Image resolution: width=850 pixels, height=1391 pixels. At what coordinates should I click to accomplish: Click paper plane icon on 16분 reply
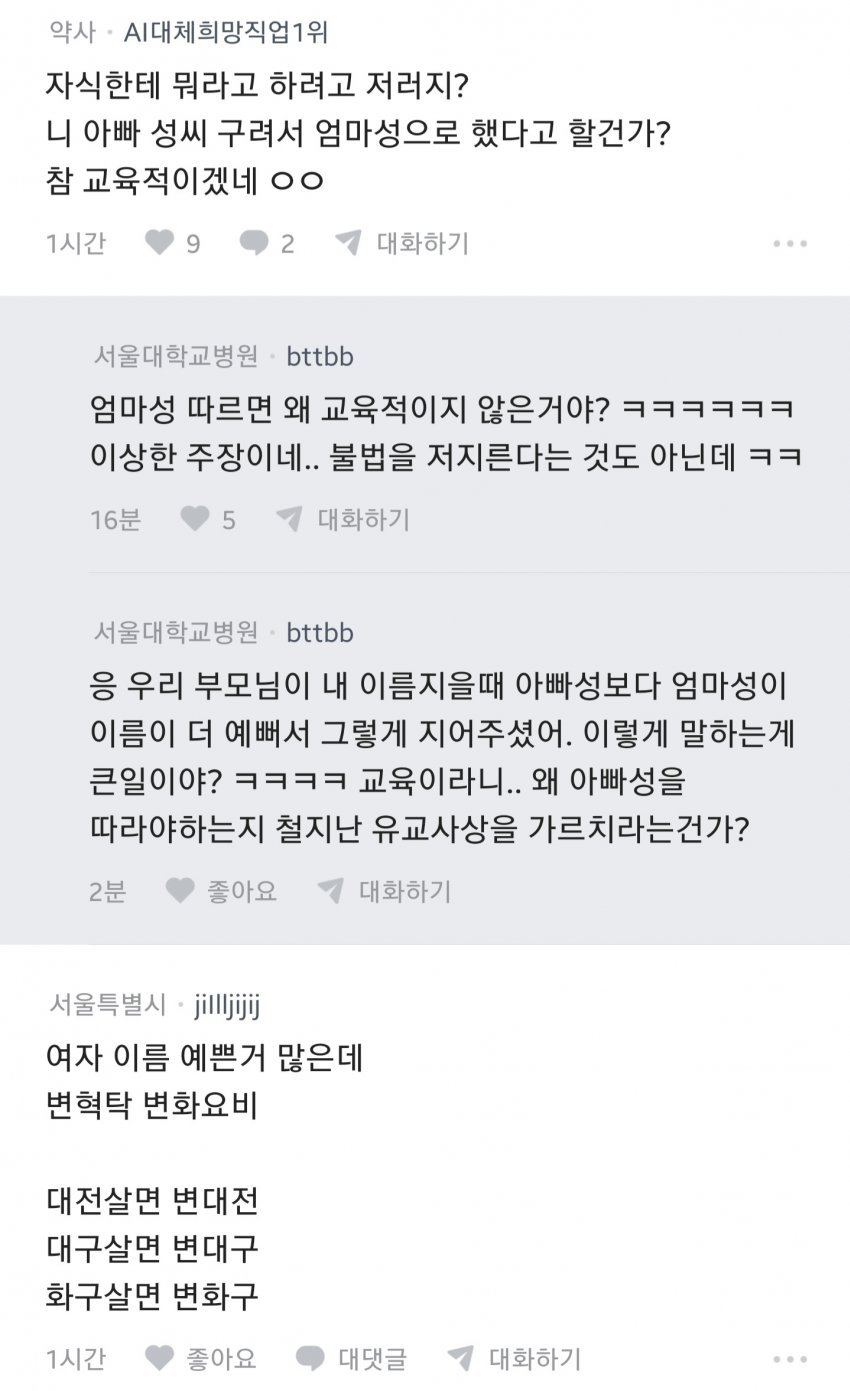(289, 519)
